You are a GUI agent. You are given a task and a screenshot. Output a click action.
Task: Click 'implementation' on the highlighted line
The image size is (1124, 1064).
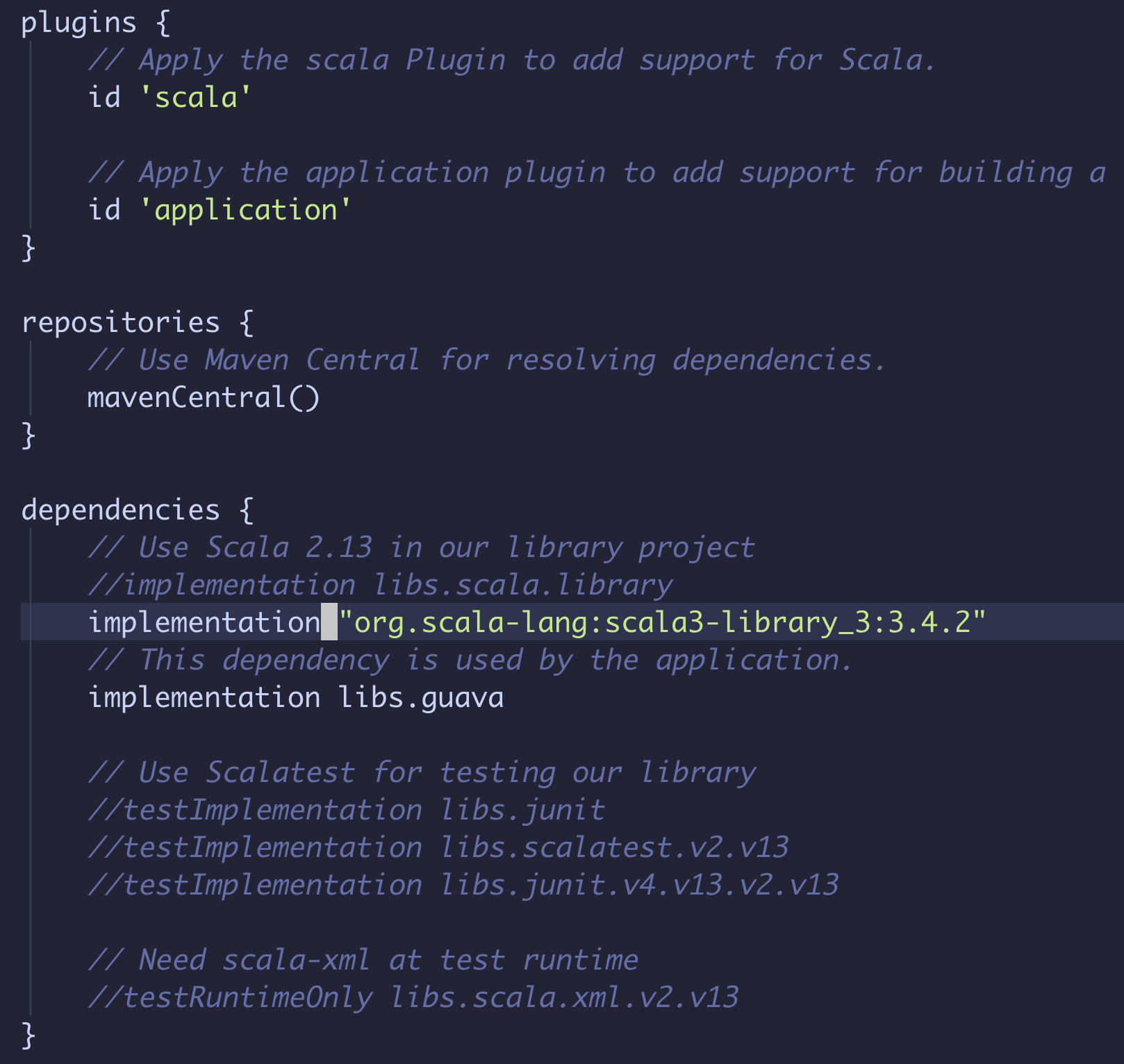[204, 622]
